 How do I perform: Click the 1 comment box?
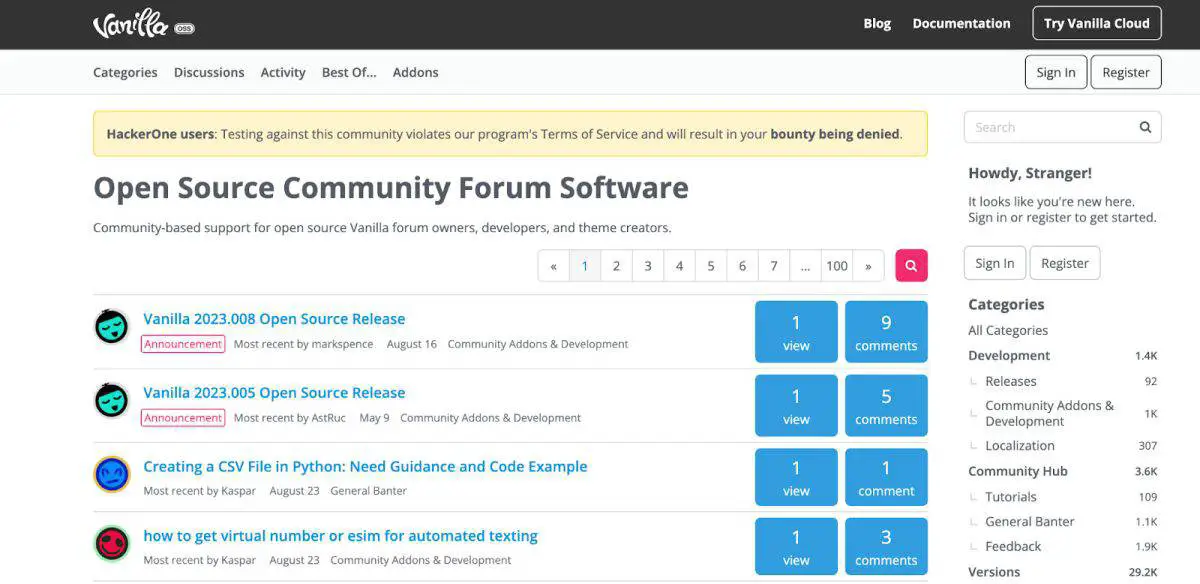coord(886,478)
